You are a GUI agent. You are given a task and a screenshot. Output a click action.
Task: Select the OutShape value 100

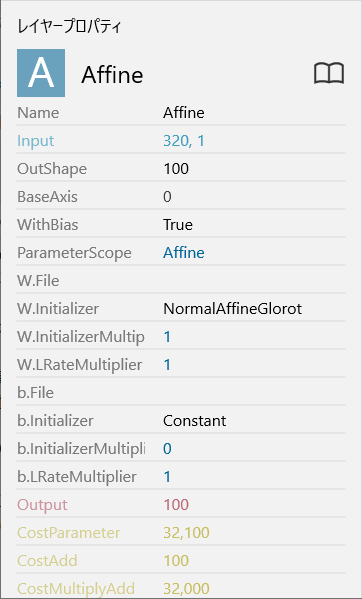[x=176, y=169]
